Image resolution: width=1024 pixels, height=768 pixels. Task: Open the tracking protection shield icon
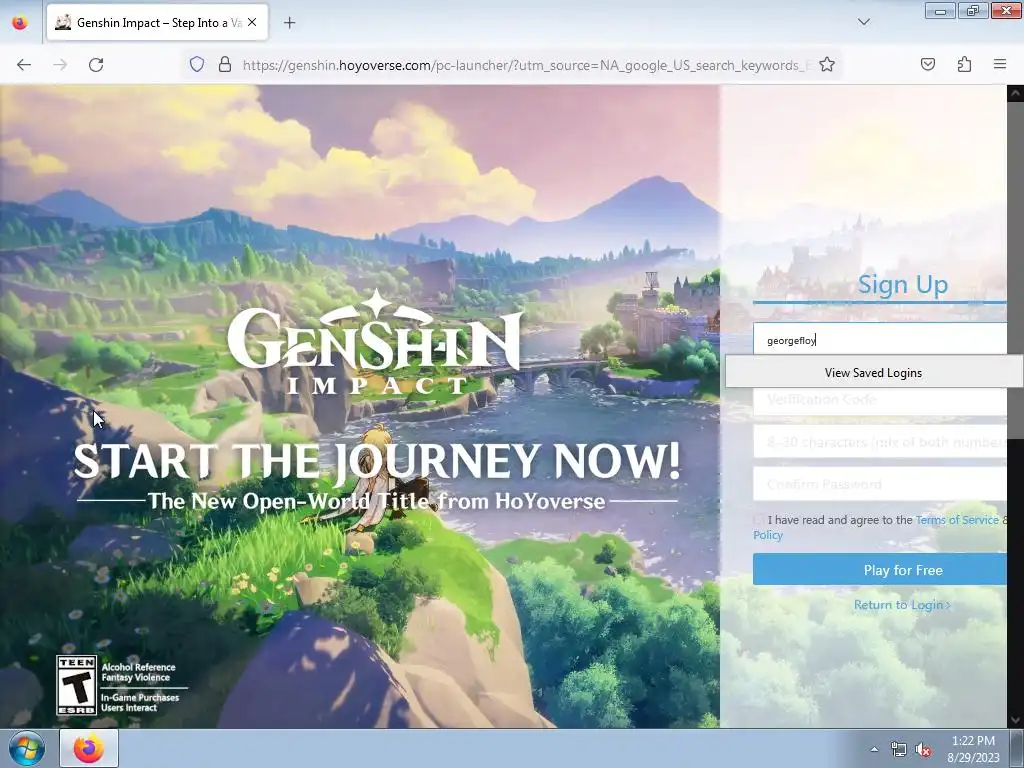(x=197, y=64)
